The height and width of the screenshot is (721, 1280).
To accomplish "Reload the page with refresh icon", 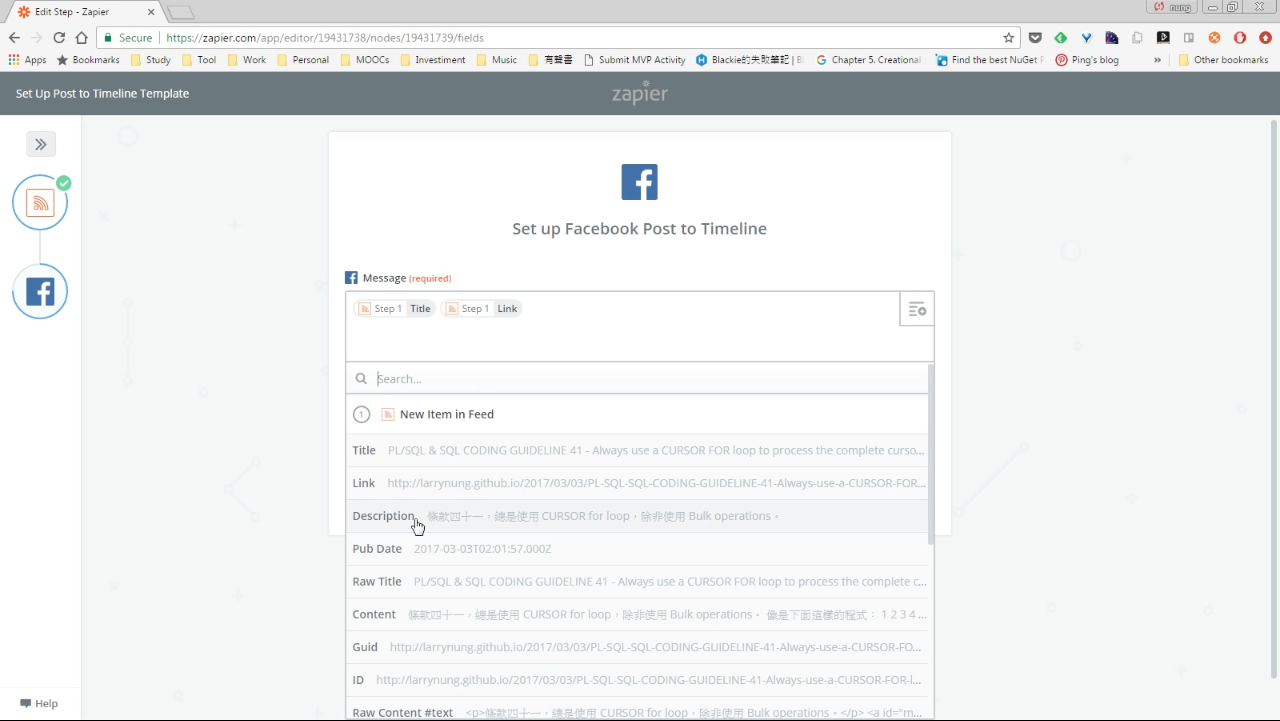I will point(59,38).
